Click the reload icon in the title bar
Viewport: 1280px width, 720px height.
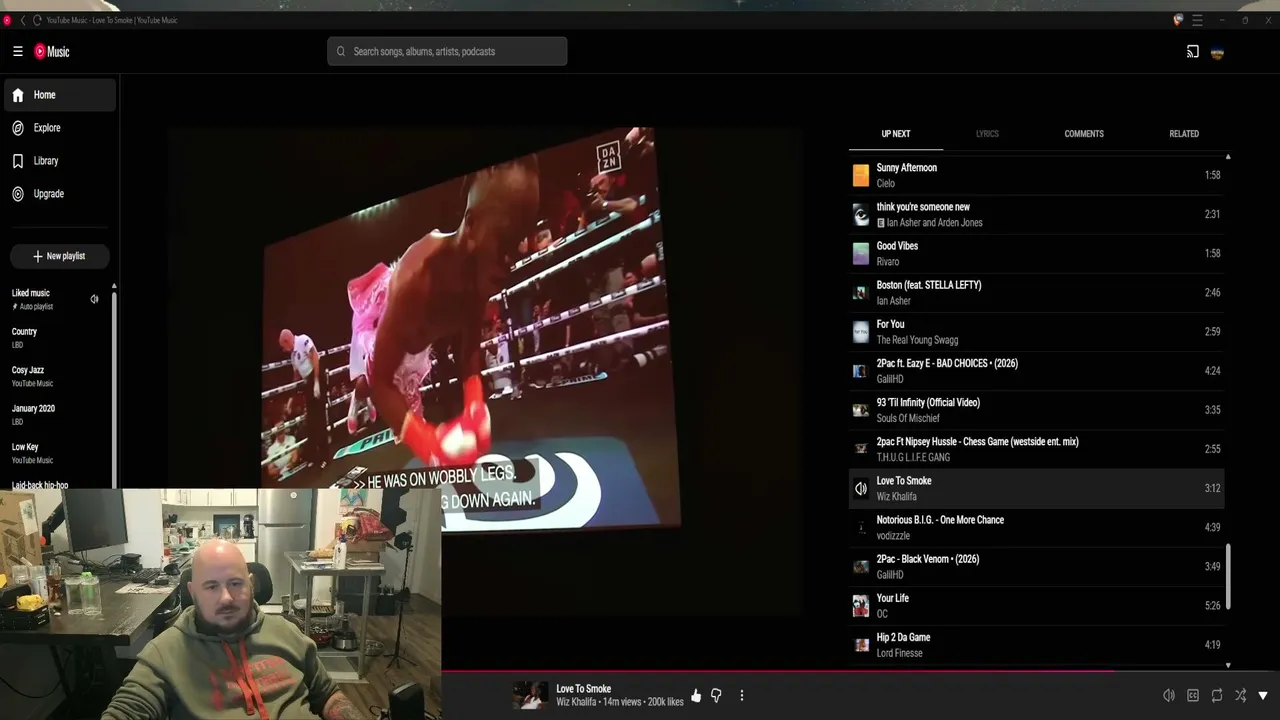point(37,20)
